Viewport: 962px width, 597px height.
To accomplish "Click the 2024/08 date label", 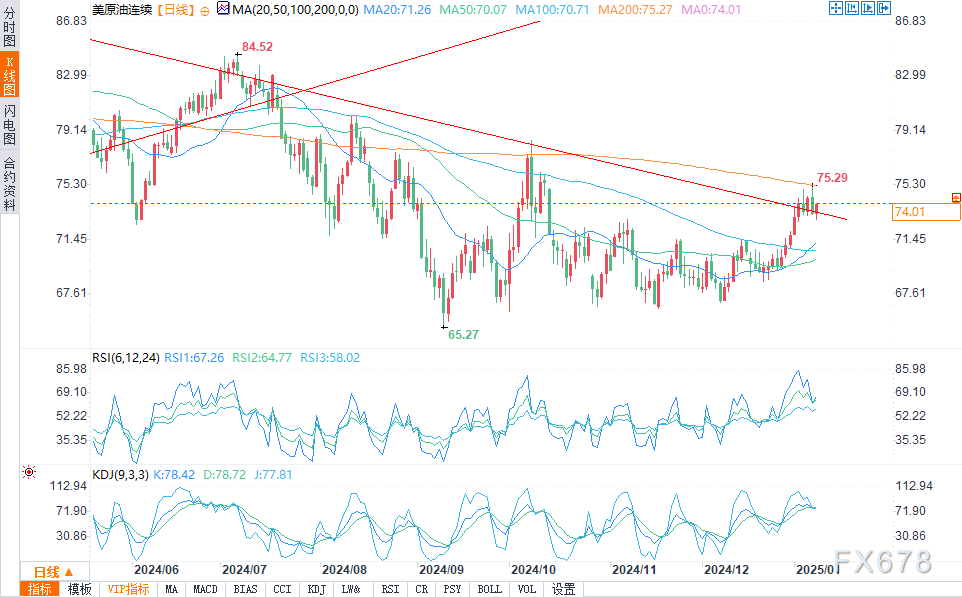I will [x=344, y=569].
